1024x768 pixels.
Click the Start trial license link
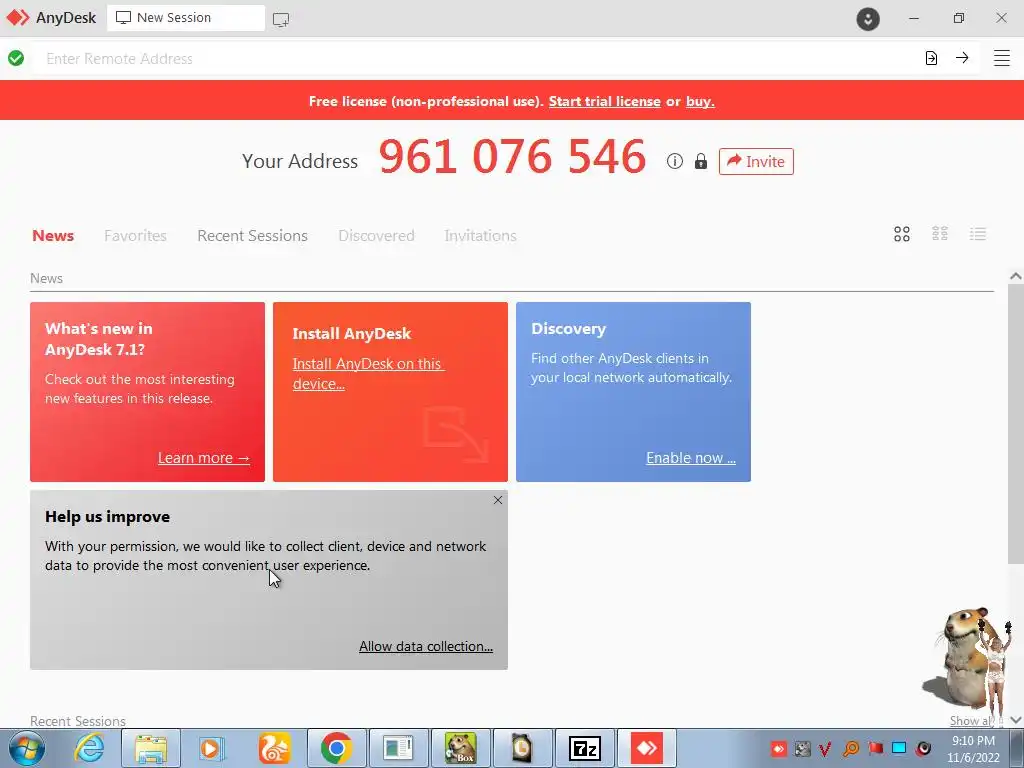[x=605, y=101]
